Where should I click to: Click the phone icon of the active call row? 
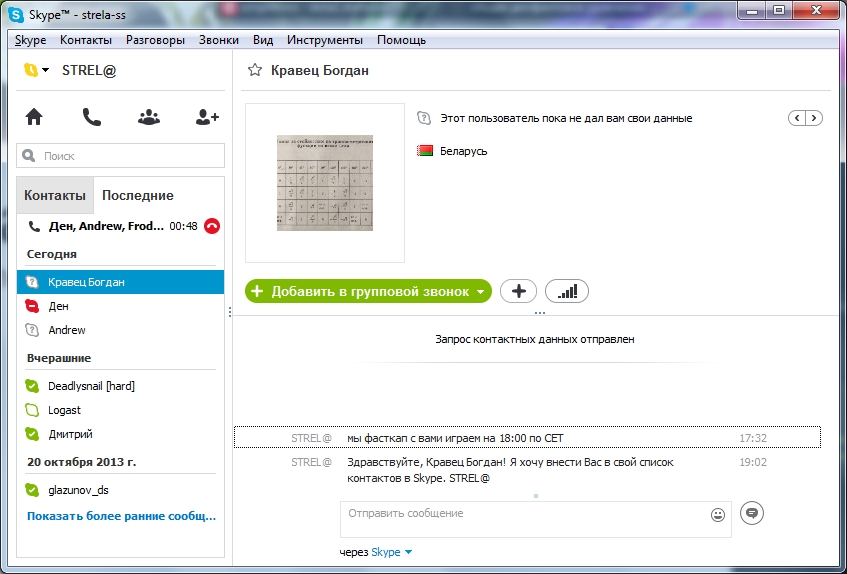coord(34,226)
